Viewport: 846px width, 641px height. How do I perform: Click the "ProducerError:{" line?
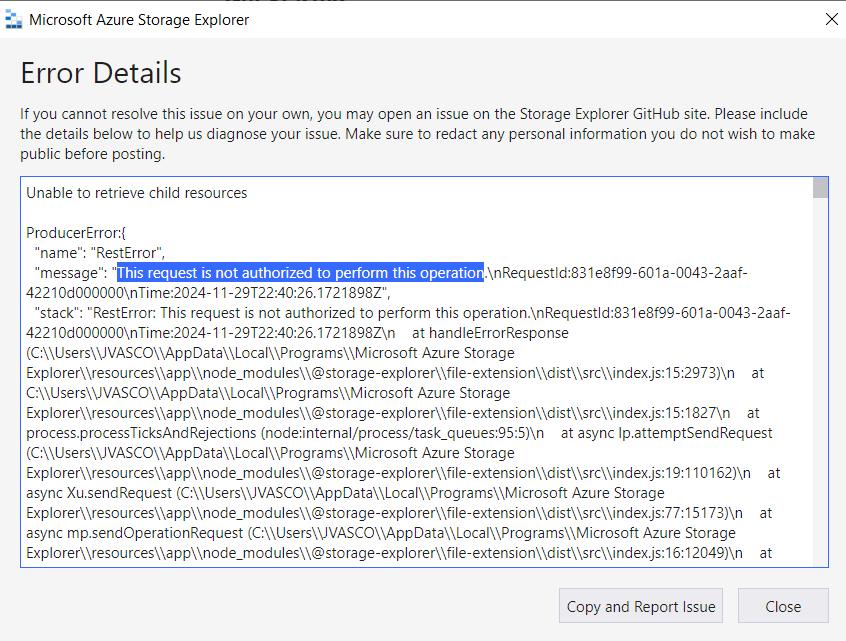(76, 233)
